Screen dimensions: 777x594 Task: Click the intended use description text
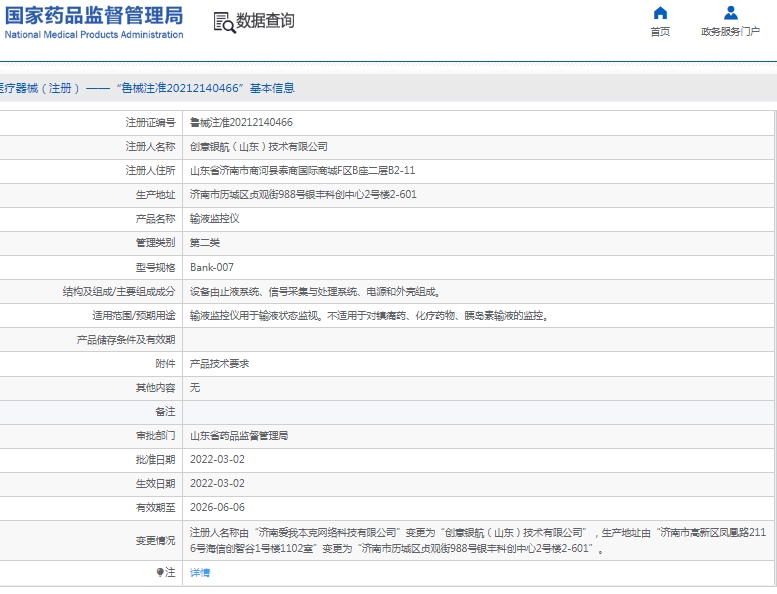click(x=370, y=316)
